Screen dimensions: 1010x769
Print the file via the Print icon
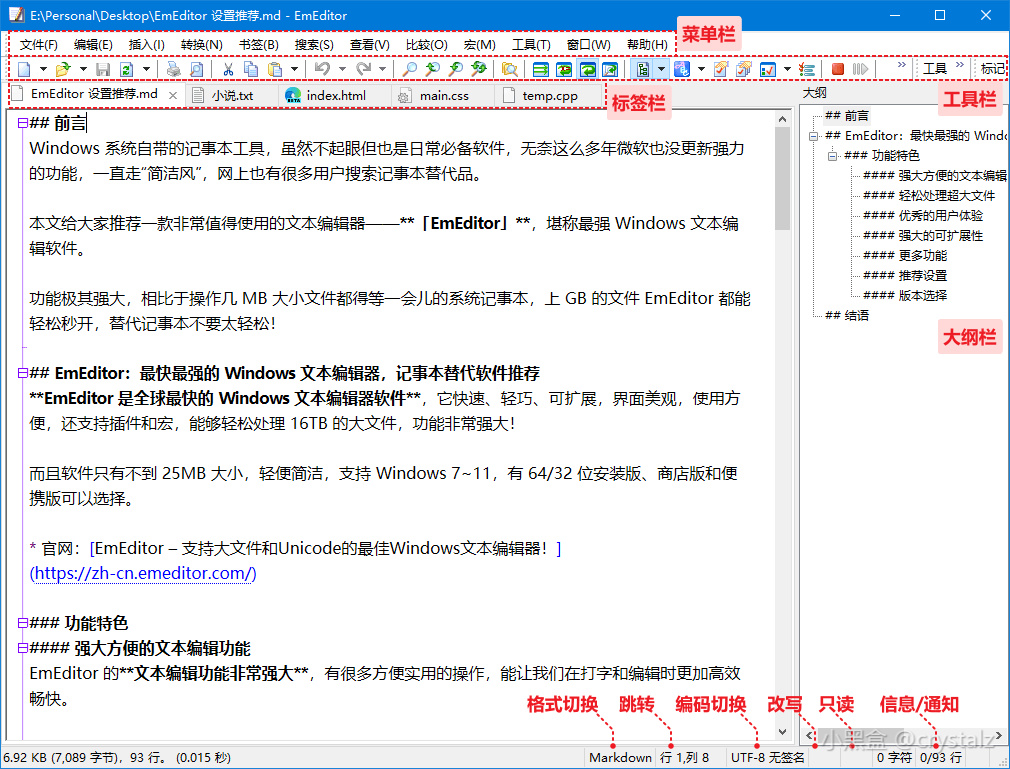[172, 70]
